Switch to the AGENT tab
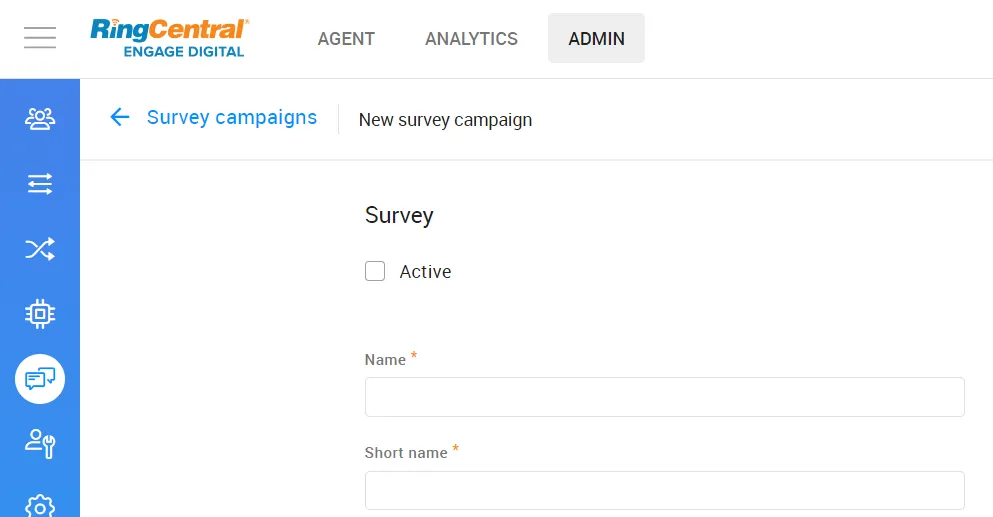The image size is (993, 517). coord(346,39)
